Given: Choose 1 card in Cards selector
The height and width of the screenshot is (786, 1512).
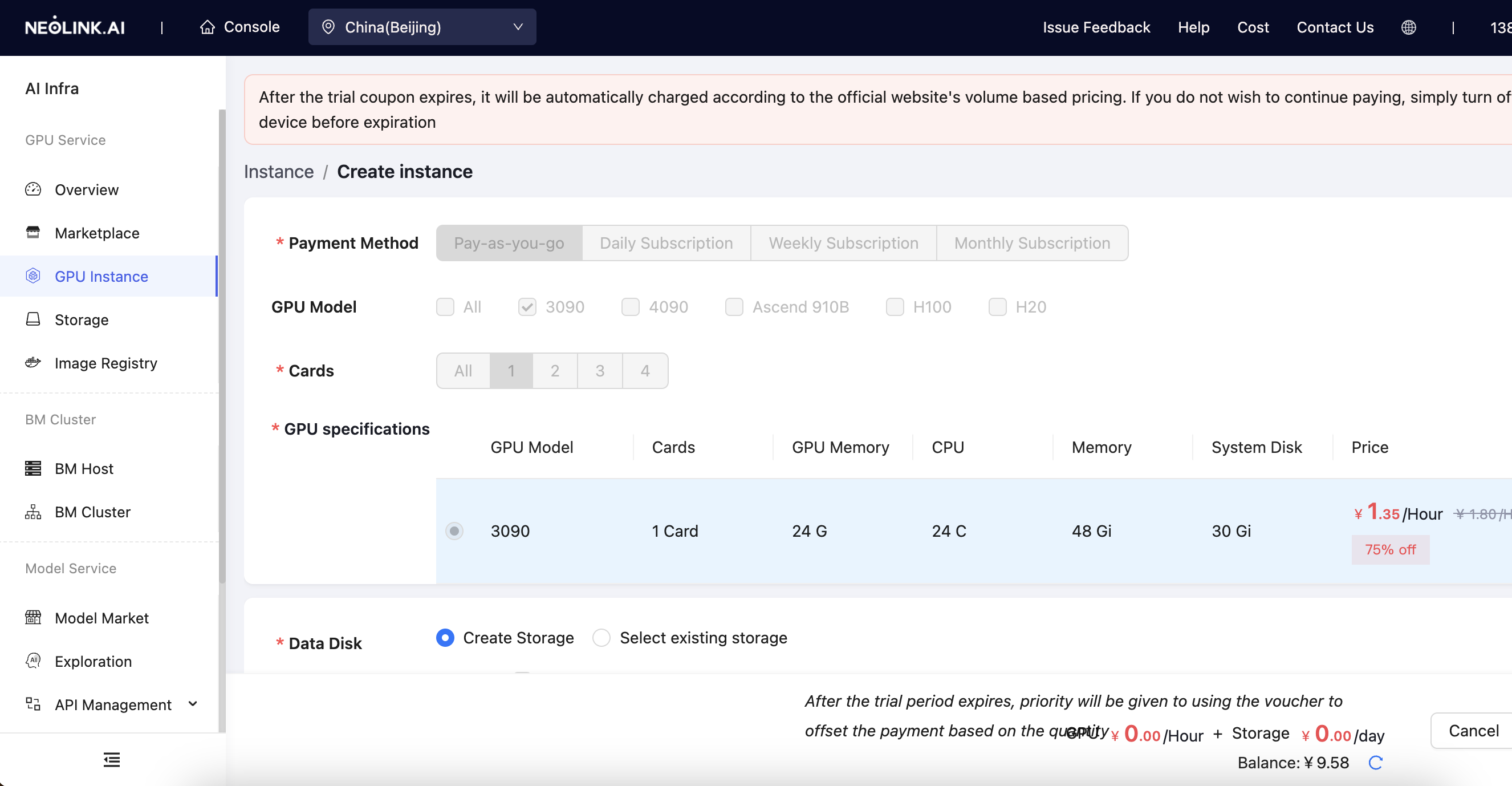Looking at the screenshot, I should (x=511, y=370).
